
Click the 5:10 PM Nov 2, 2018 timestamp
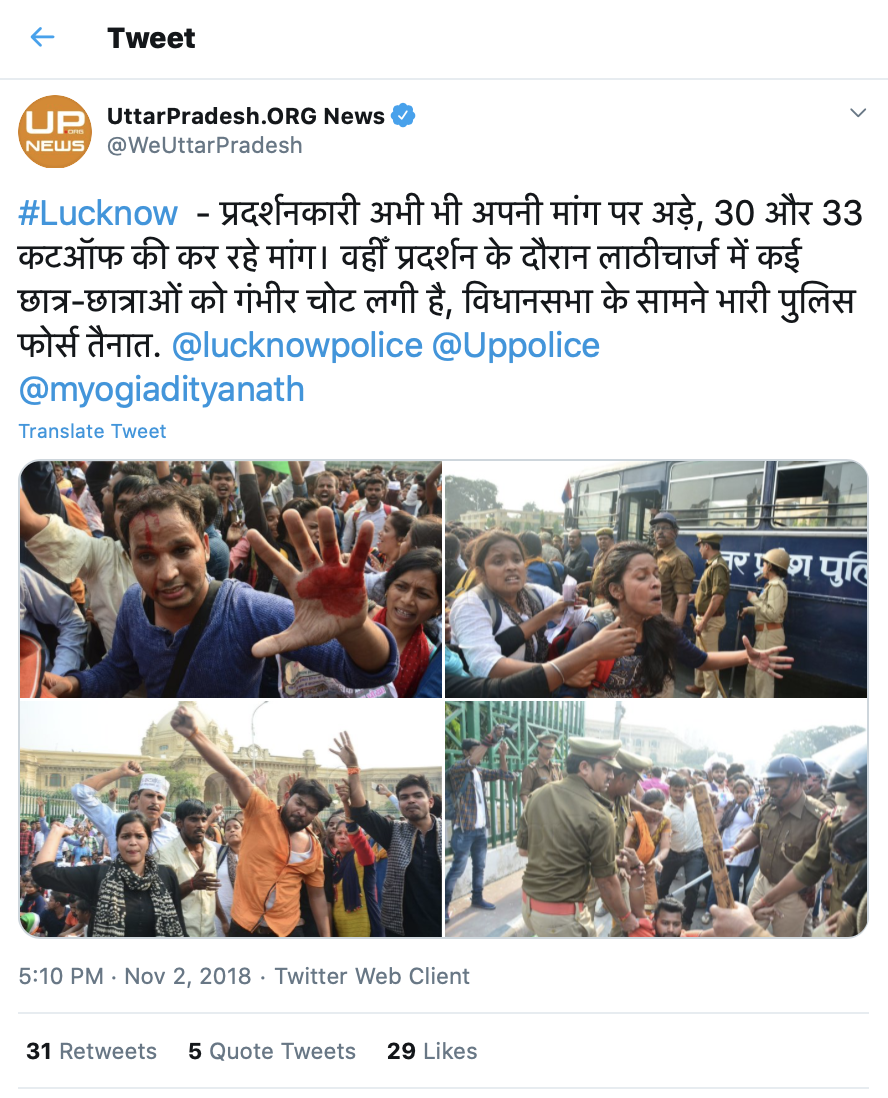(134, 976)
